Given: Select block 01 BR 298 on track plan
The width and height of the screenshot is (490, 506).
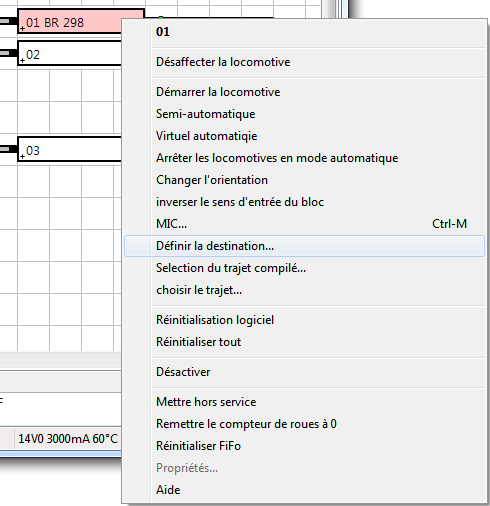Looking at the screenshot, I should pos(70,22).
